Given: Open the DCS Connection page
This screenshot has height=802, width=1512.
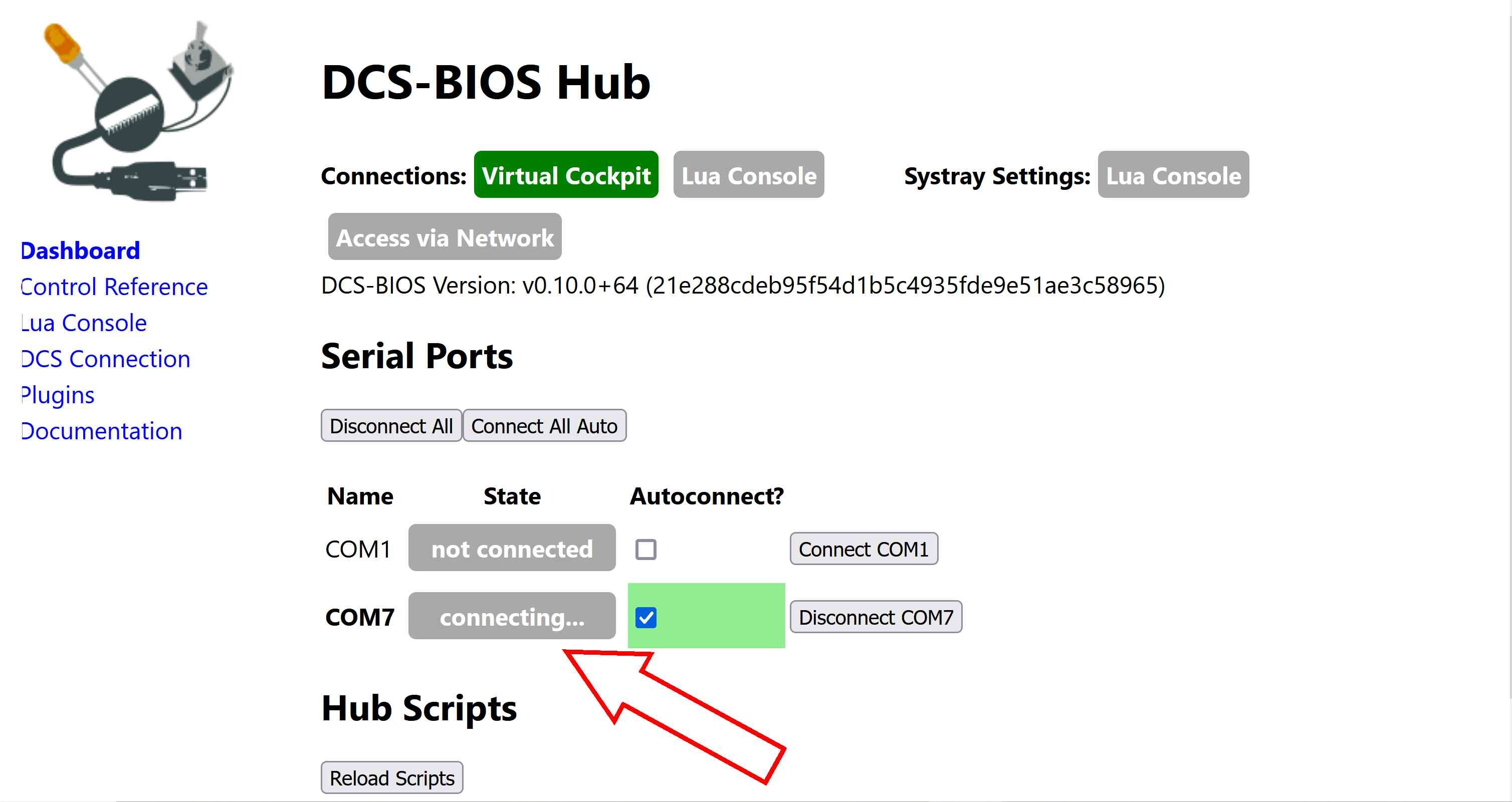Looking at the screenshot, I should pyautogui.click(x=106, y=359).
